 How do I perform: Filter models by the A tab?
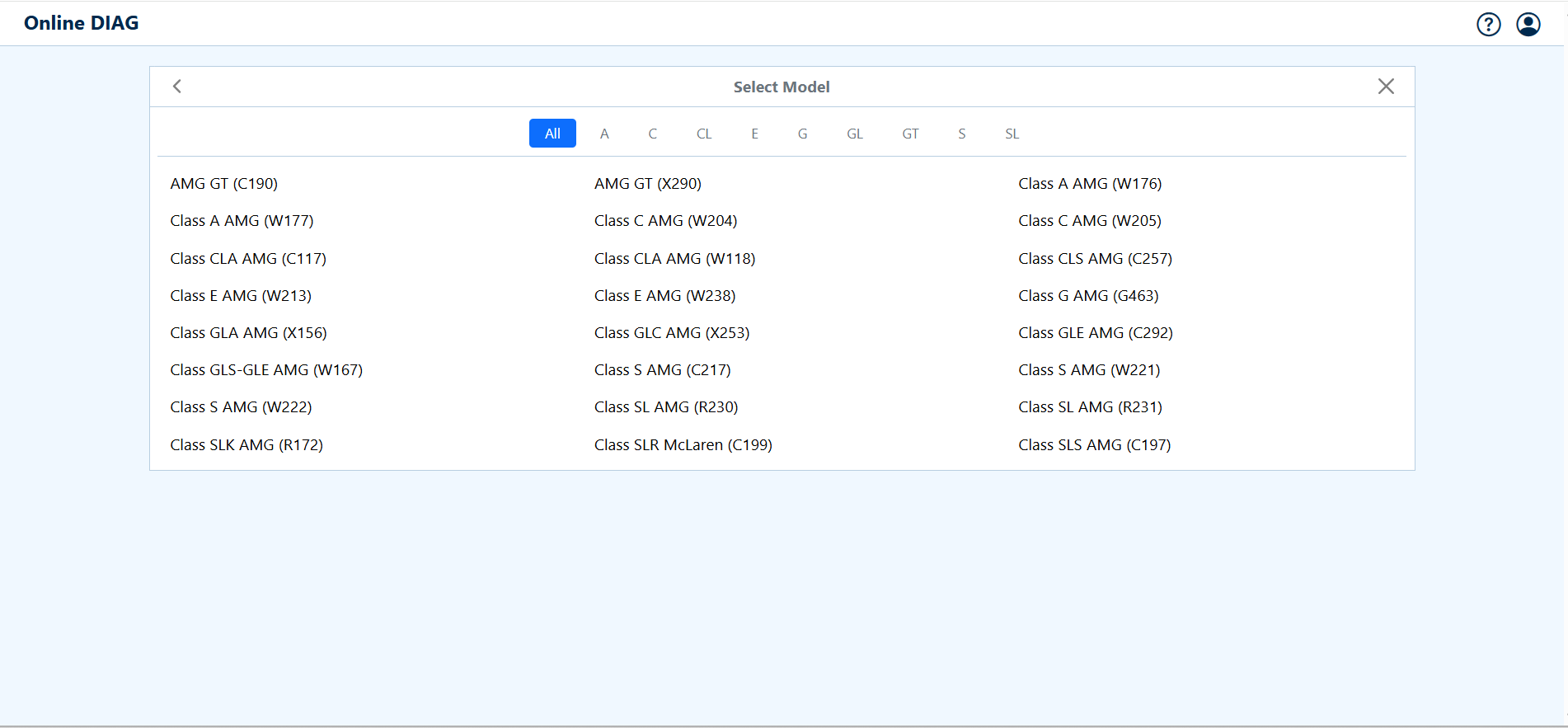coord(604,134)
